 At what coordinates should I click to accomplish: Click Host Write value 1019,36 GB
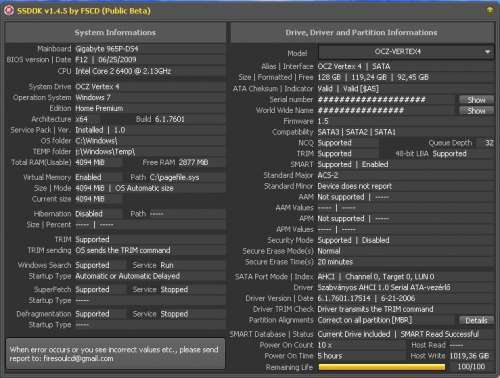pos(469,356)
